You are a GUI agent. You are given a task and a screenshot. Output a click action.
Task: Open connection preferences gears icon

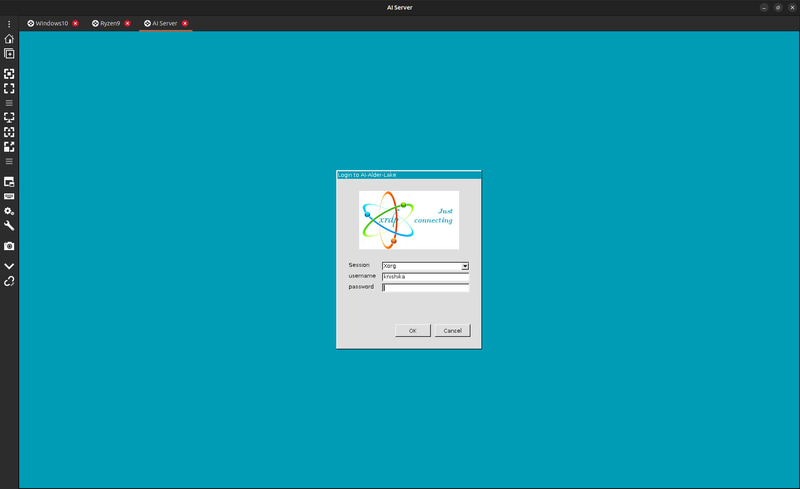click(9, 211)
